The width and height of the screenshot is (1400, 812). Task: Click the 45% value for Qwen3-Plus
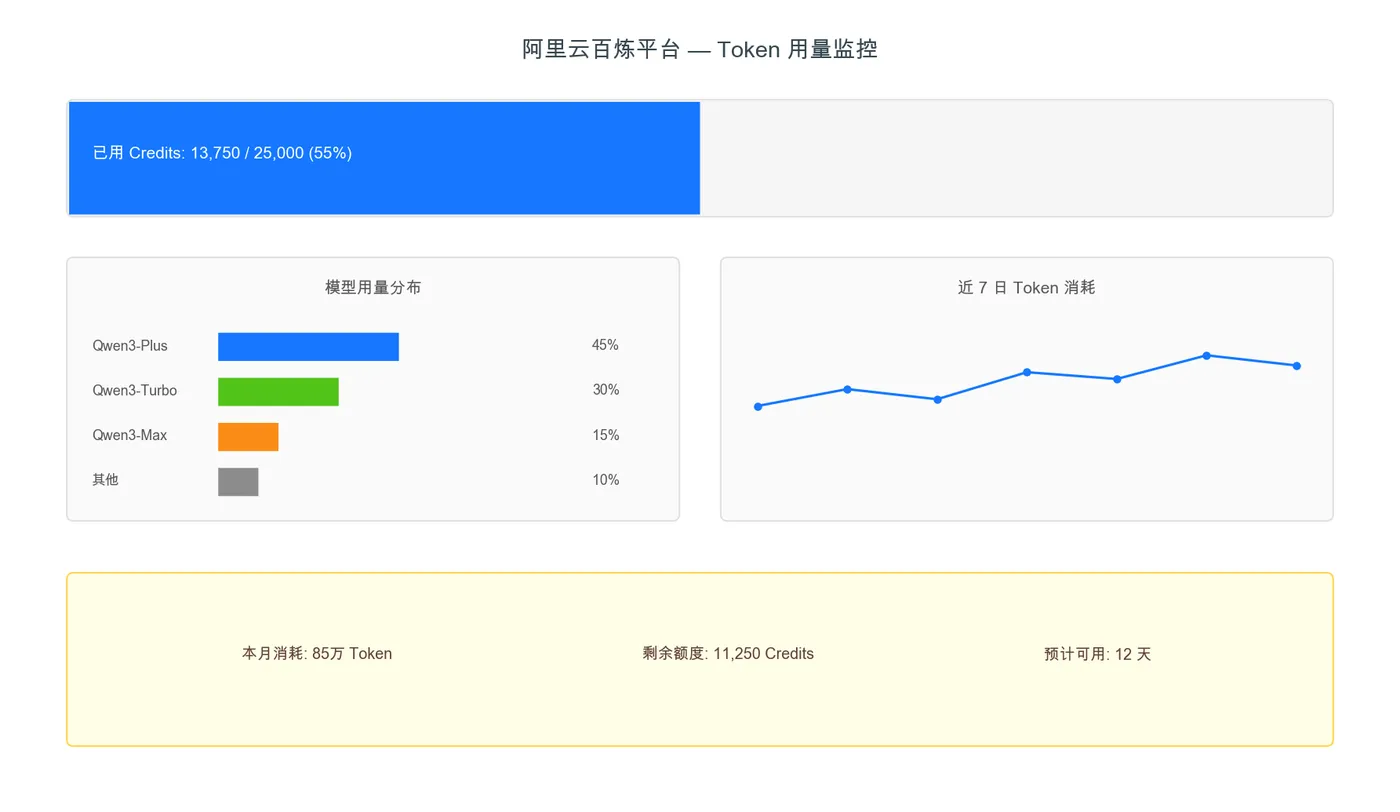(x=605, y=345)
